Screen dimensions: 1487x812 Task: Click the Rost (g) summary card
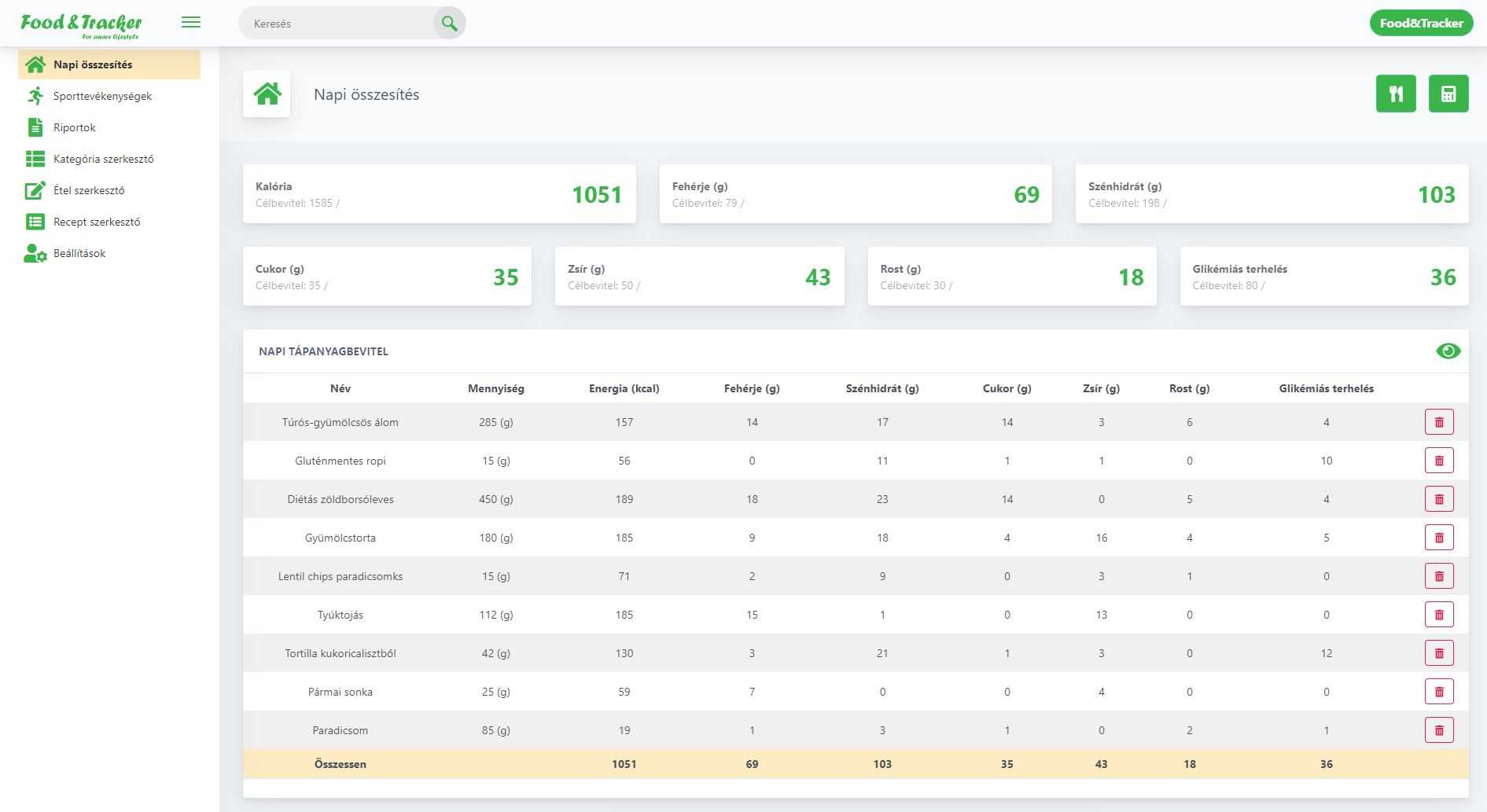pyautogui.click(x=1012, y=276)
